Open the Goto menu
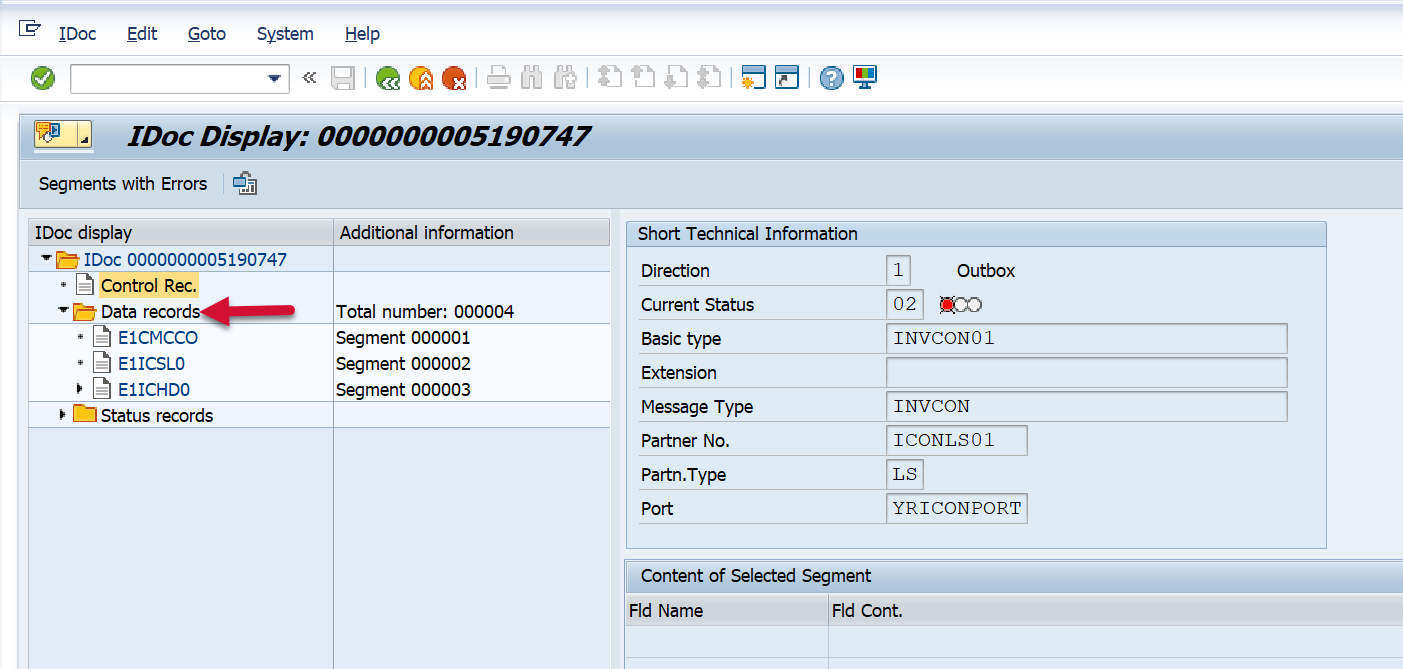The height and width of the screenshot is (669, 1403). (206, 34)
